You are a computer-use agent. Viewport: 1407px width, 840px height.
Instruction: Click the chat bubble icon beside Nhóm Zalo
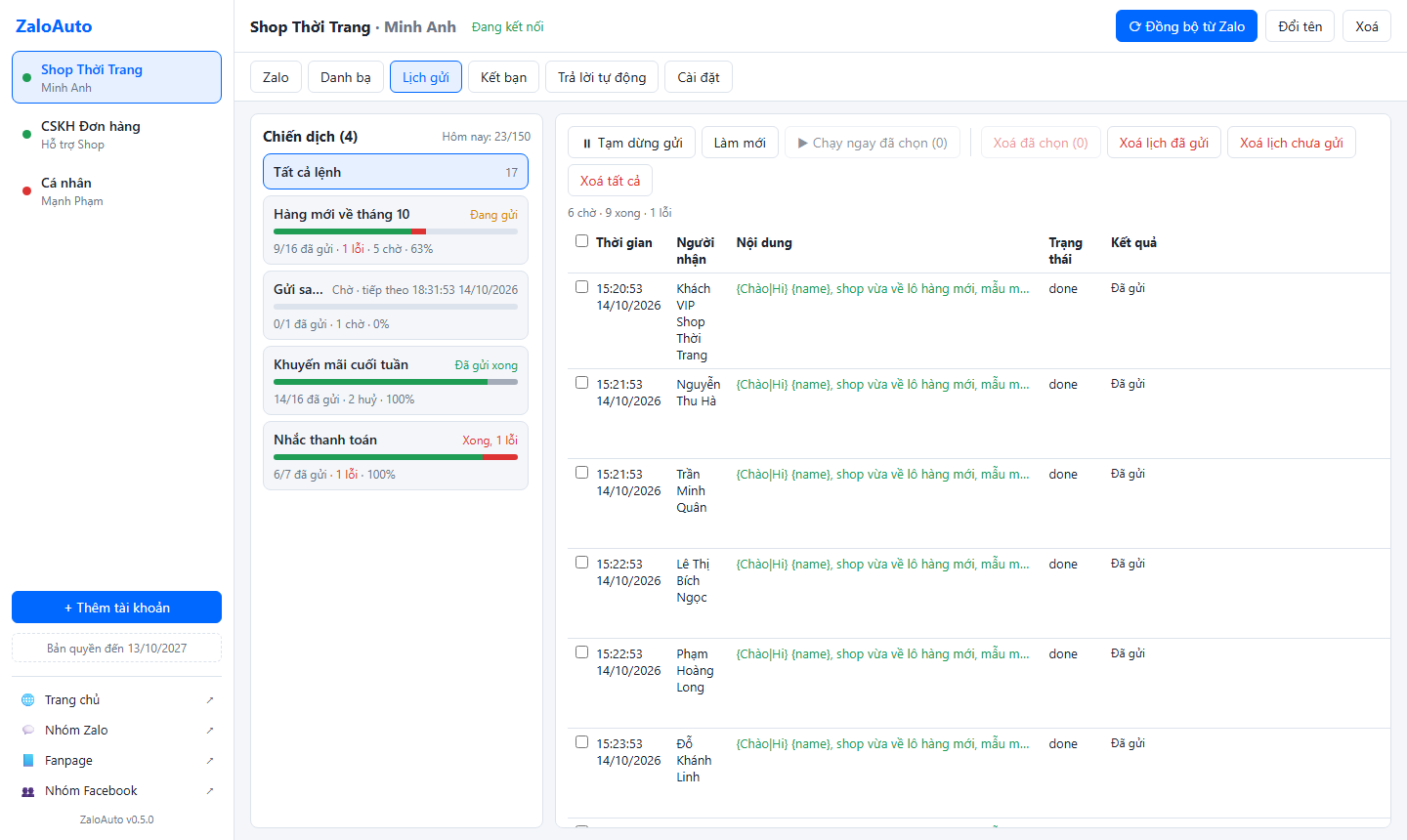(x=27, y=731)
